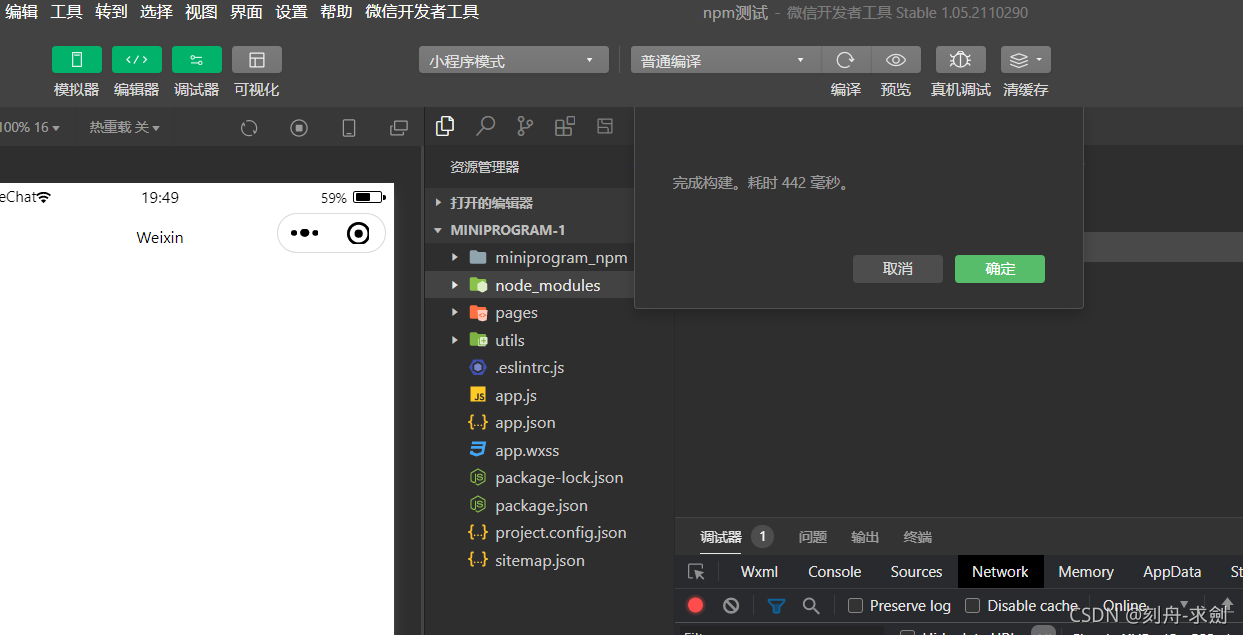Image resolution: width=1243 pixels, height=635 pixels.
Task: Click the 取消 cancel button in dialog
Action: tap(898, 269)
